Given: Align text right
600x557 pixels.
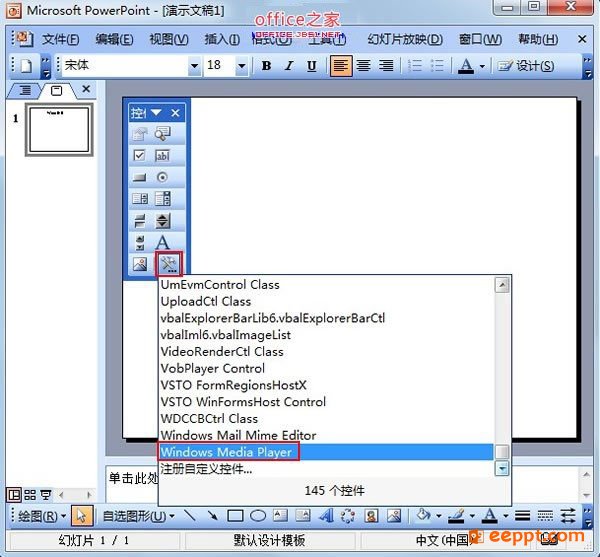Looking at the screenshot, I should [x=386, y=66].
